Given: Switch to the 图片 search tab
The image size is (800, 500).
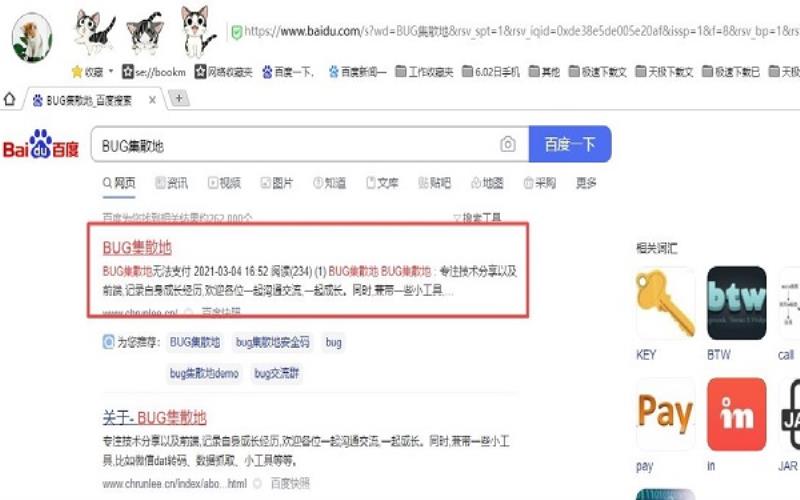Looking at the screenshot, I should tap(277, 183).
